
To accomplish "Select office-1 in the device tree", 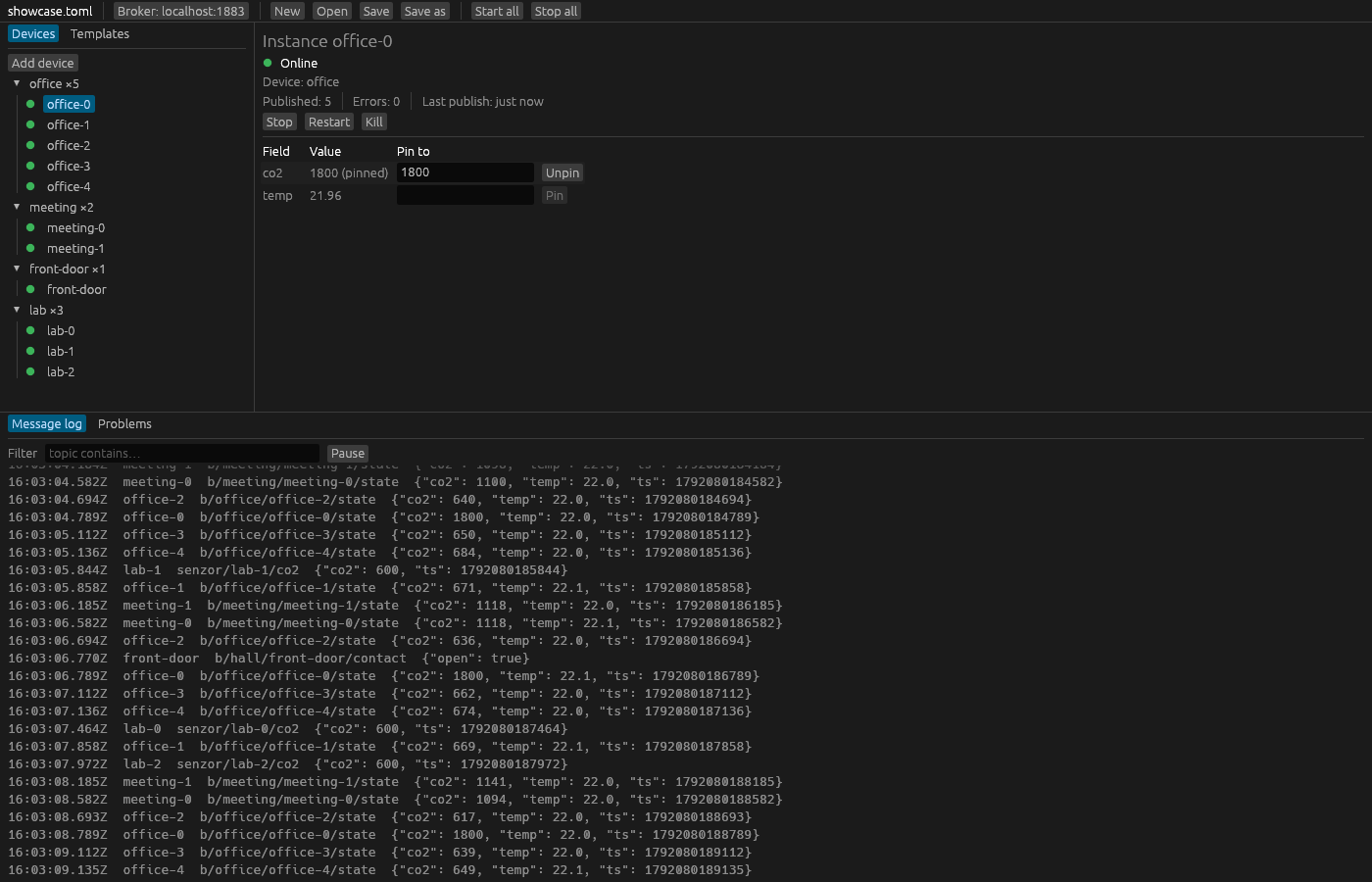I will tap(69, 124).
